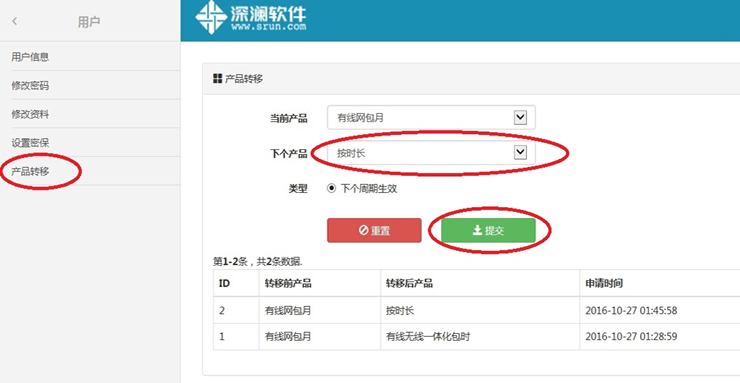Click the red 重置 button

point(374,230)
